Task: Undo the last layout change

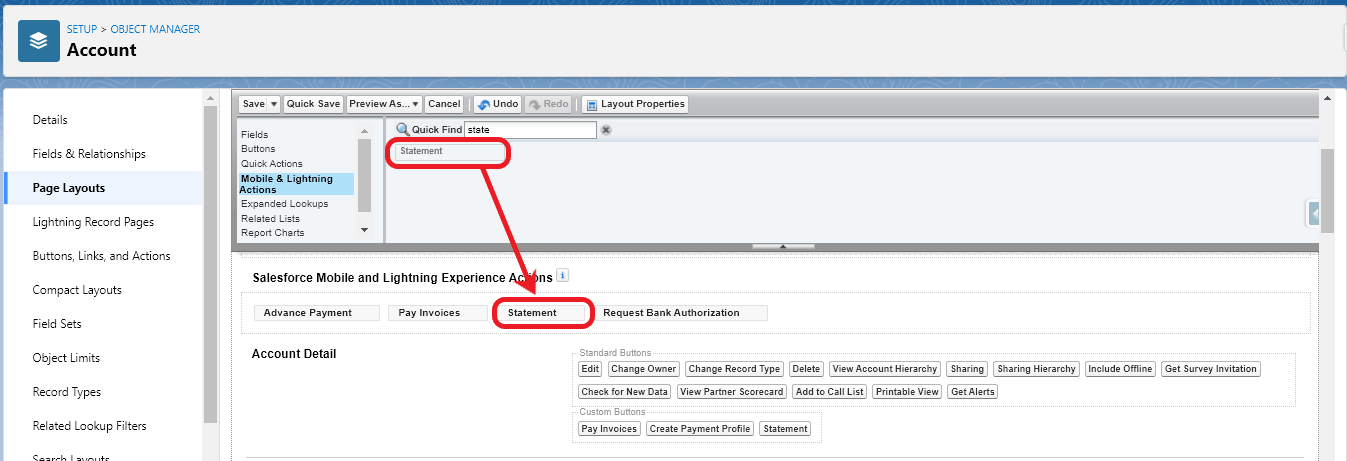Action: point(497,104)
